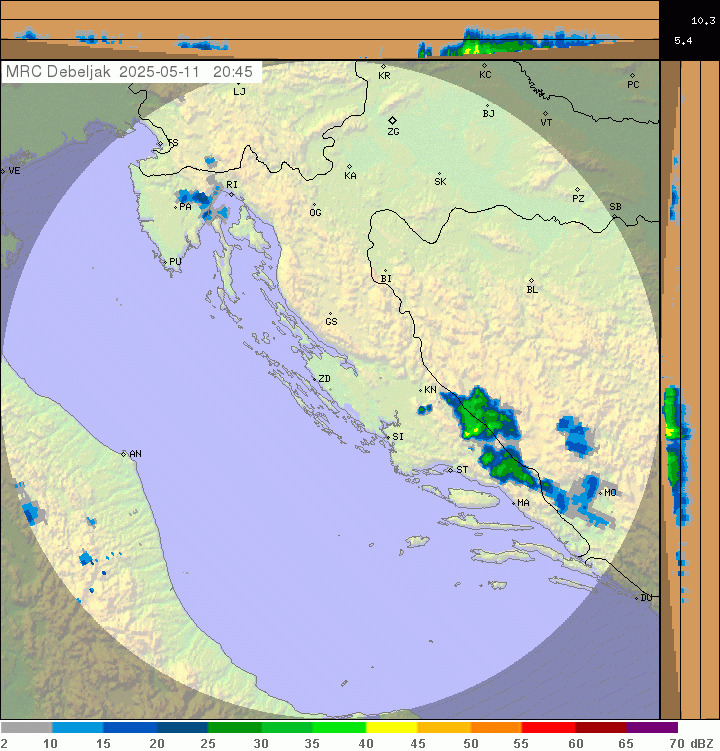This screenshot has height=751, width=720.
Task: Click the legend value 55
Action: [521, 743]
